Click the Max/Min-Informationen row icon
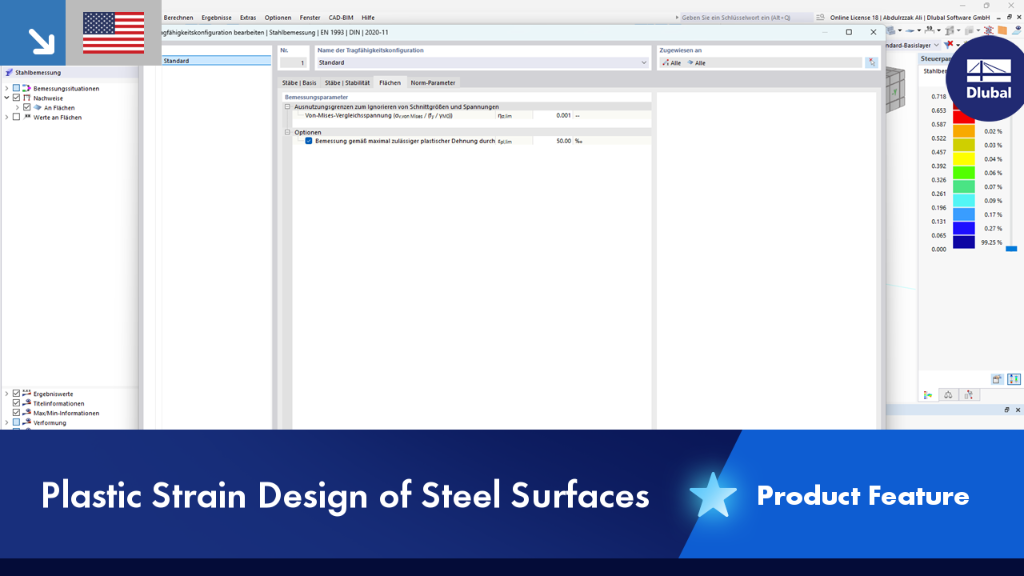1024x576 pixels. pyautogui.click(x=27, y=413)
